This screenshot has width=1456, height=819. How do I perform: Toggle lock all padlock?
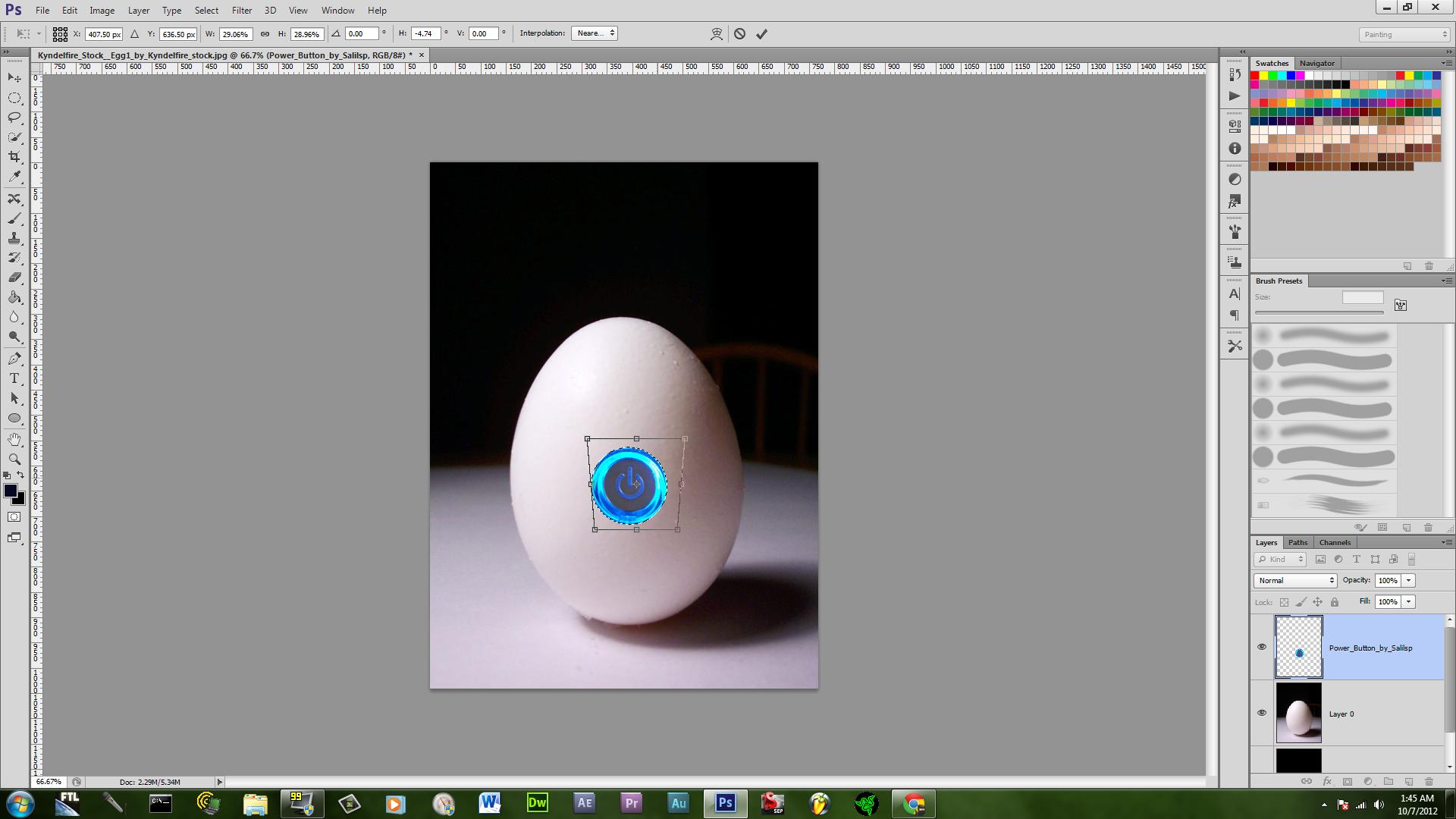click(x=1335, y=602)
